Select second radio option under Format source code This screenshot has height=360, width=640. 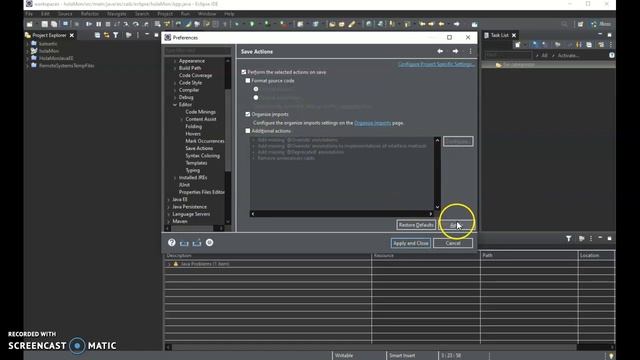[x=256, y=98]
